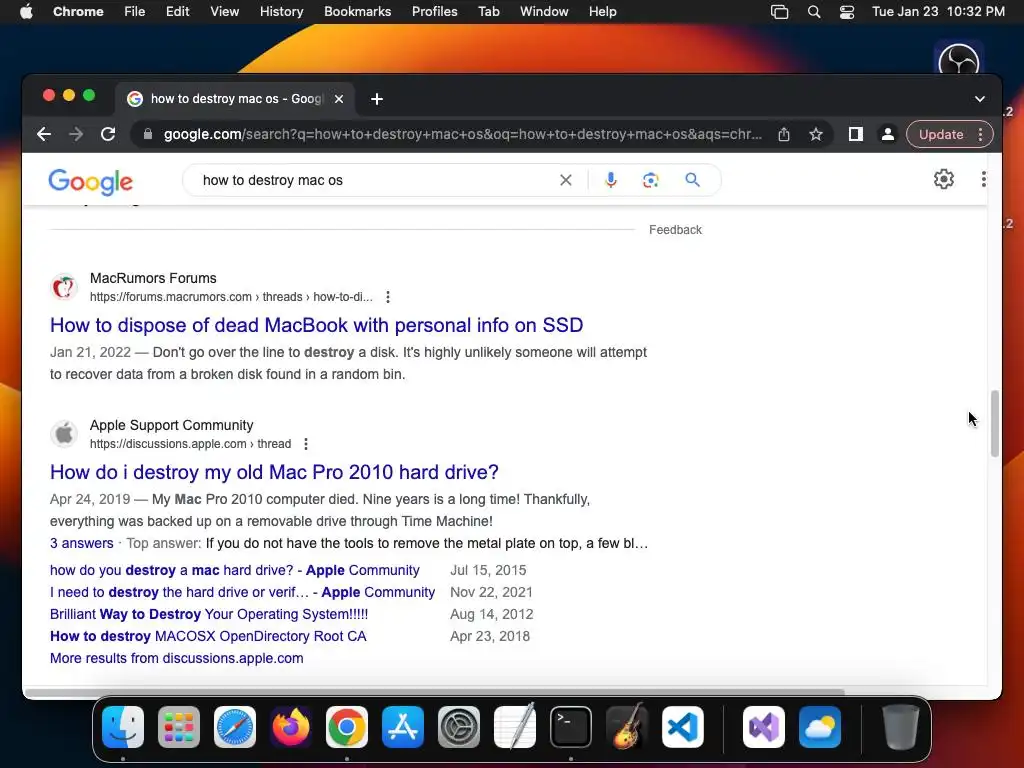Click 'More results from discussions.apple.com'
The width and height of the screenshot is (1024, 768).
pos(176,658)
